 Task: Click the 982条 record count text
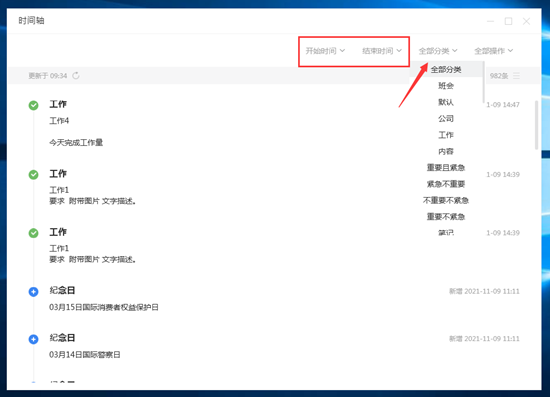(499, 76)
